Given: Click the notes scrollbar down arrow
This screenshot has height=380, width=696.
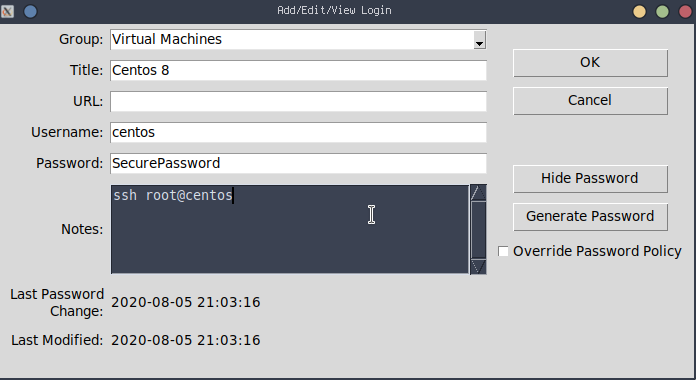Looking at the screenshot, I should 478,266.
